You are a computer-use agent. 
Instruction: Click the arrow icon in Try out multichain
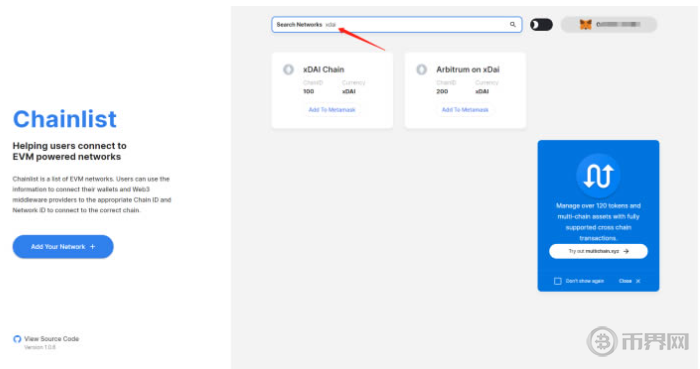point(626,251)
